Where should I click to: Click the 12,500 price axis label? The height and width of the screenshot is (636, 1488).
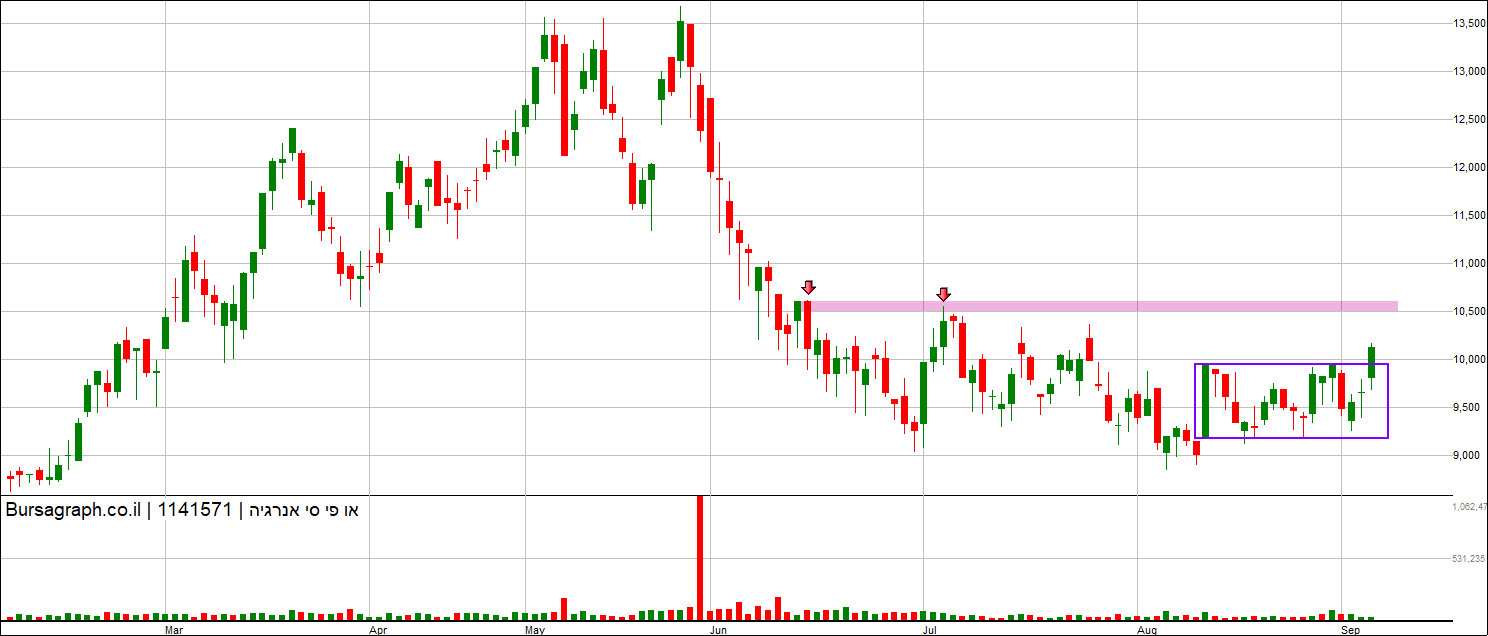click(x=1469, y=119)
